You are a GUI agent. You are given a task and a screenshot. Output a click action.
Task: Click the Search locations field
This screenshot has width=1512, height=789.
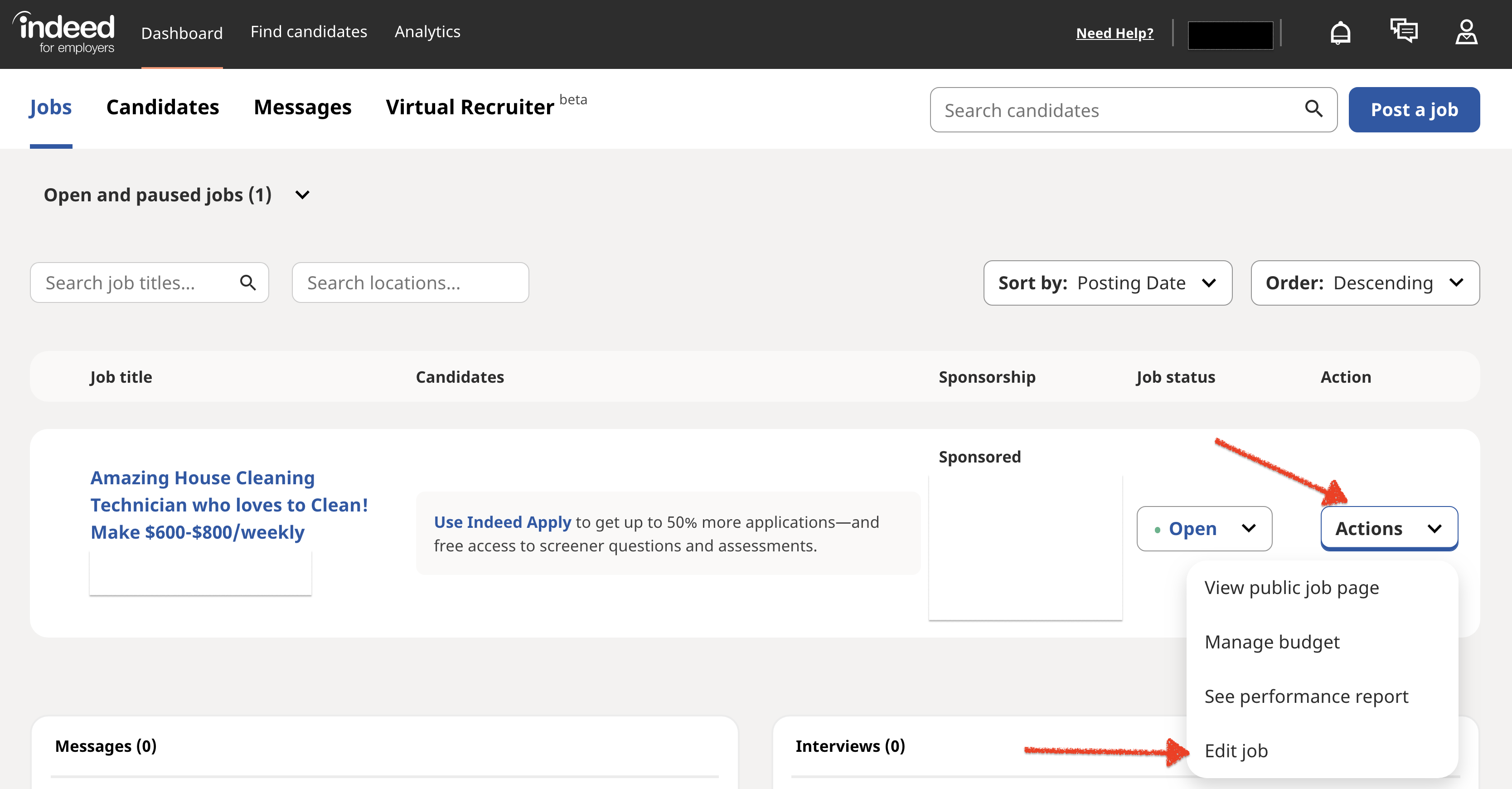[410, 282]
